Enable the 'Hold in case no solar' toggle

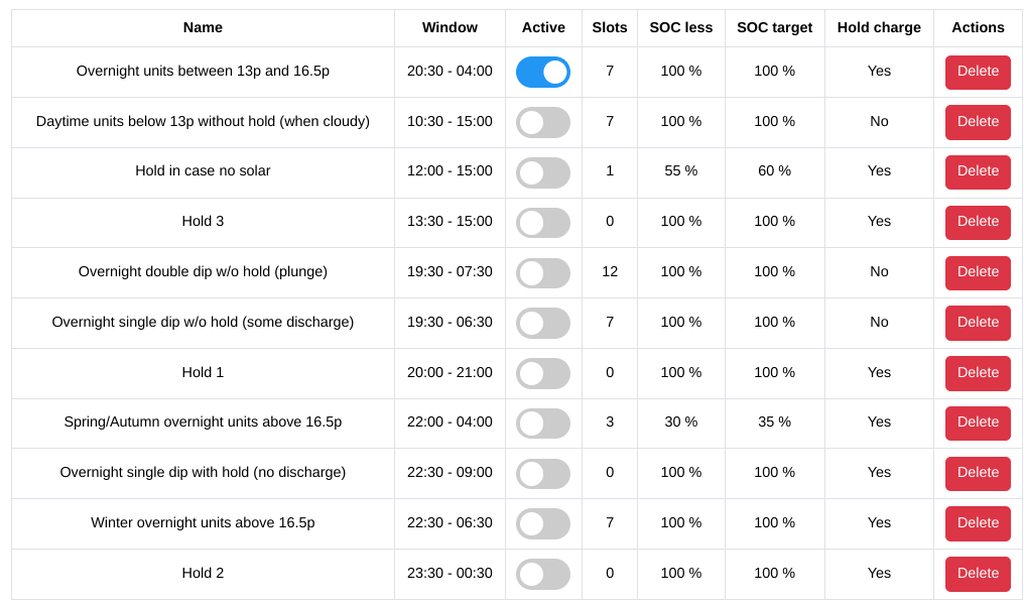pyautogui.click(x=543, y=172)
